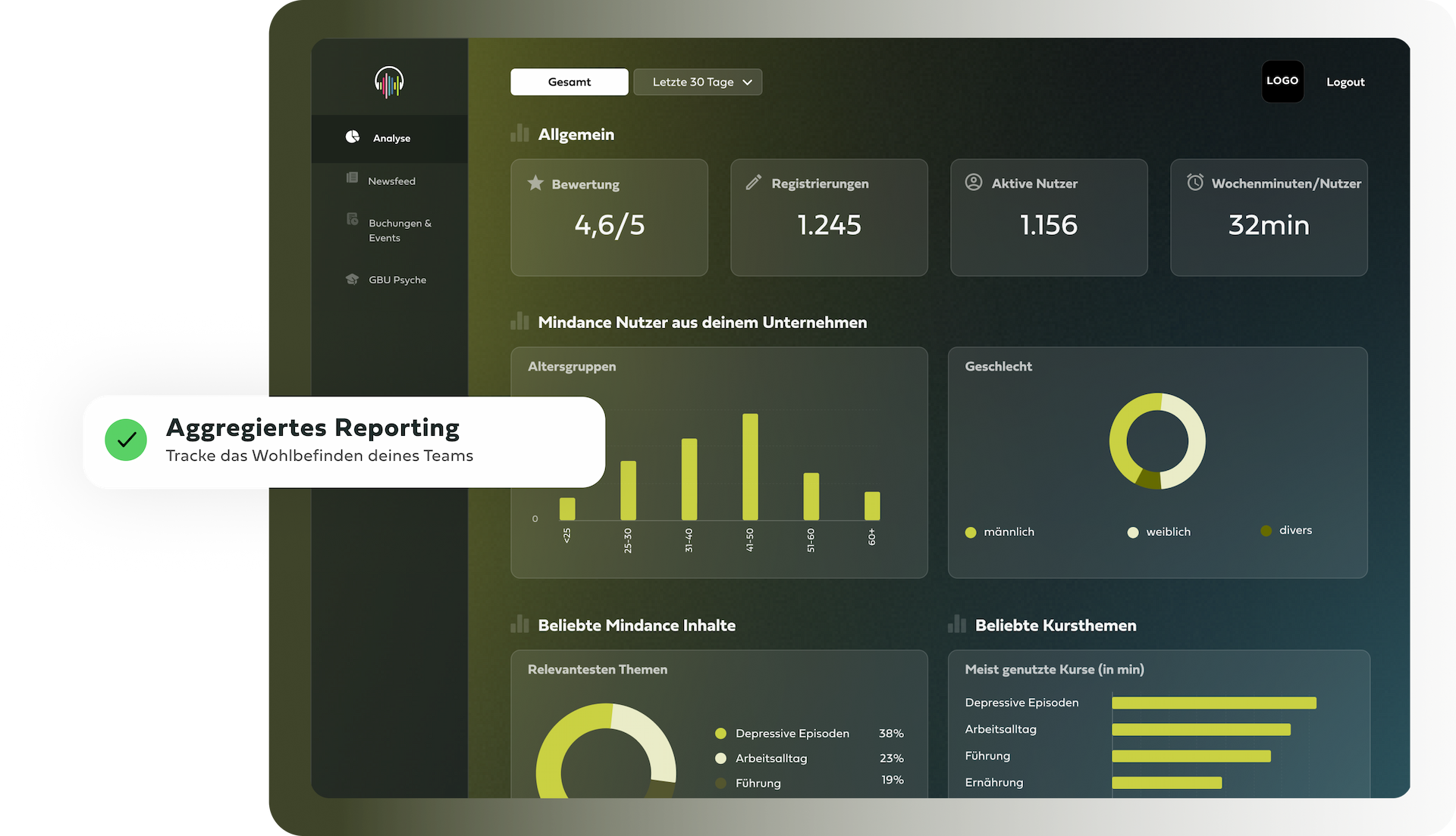
Task: Click the divers legend color dot
Action: [1266, 531]
